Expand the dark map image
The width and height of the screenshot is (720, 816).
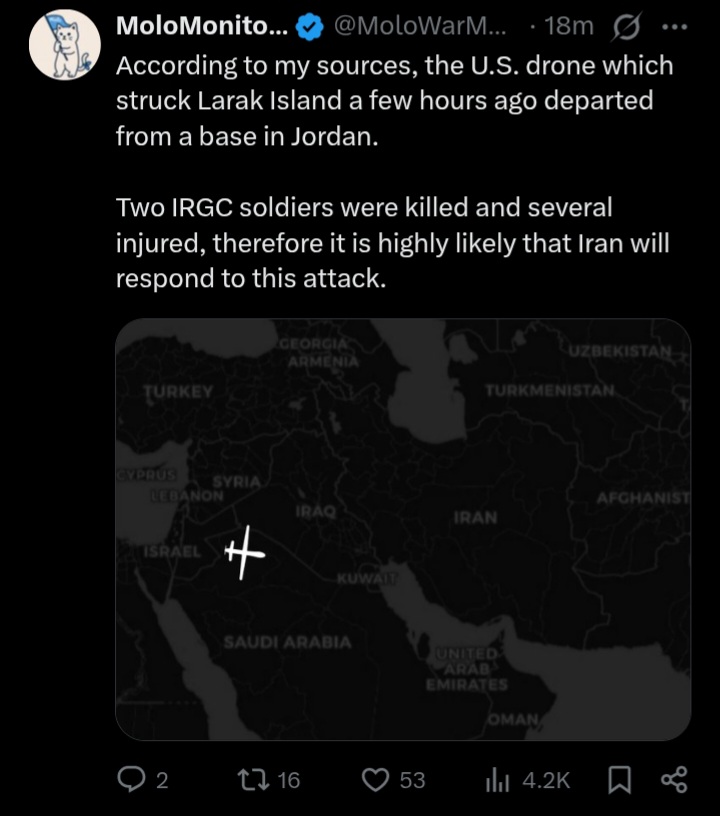[403, 529]
